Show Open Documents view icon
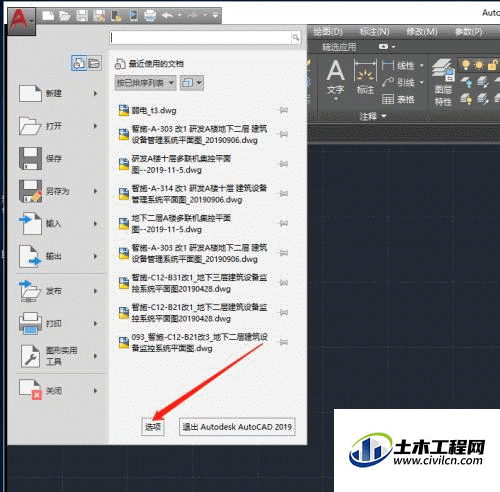Screen dimensions: 500x492 [94, 63]
